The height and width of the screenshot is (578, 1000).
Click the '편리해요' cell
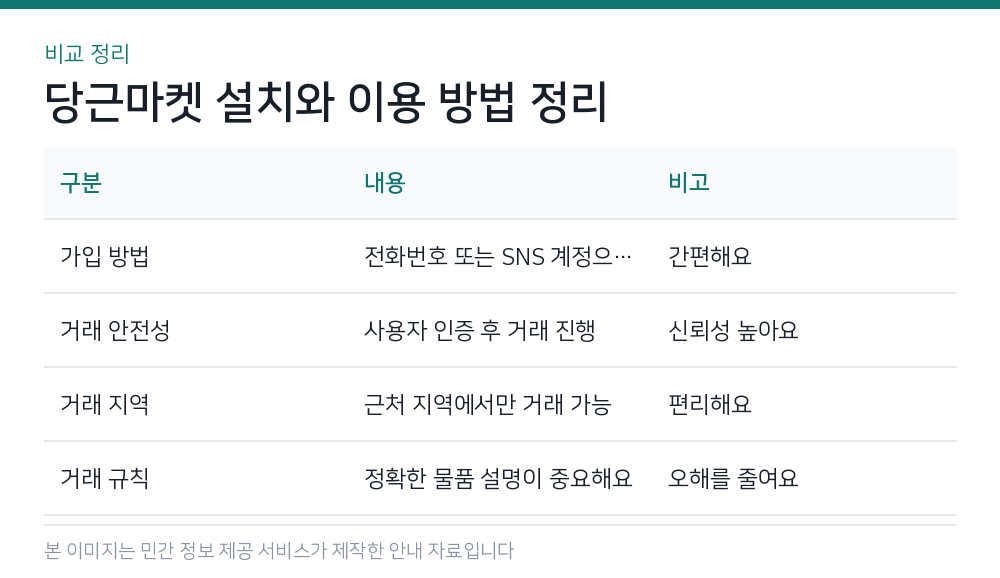click(709, 404)
